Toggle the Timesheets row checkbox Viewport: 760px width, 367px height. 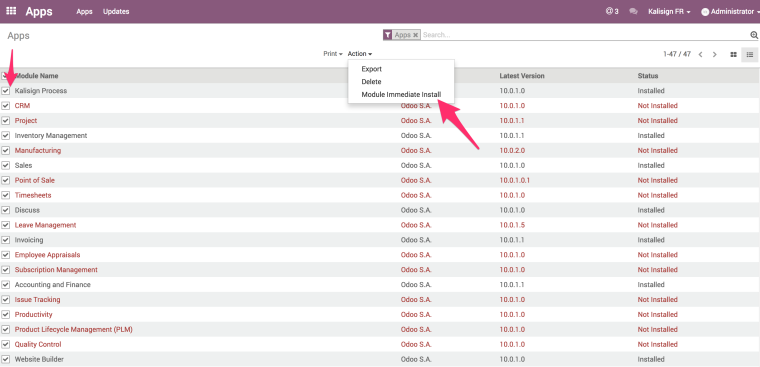pyautogui.click(x=6, y=195)
